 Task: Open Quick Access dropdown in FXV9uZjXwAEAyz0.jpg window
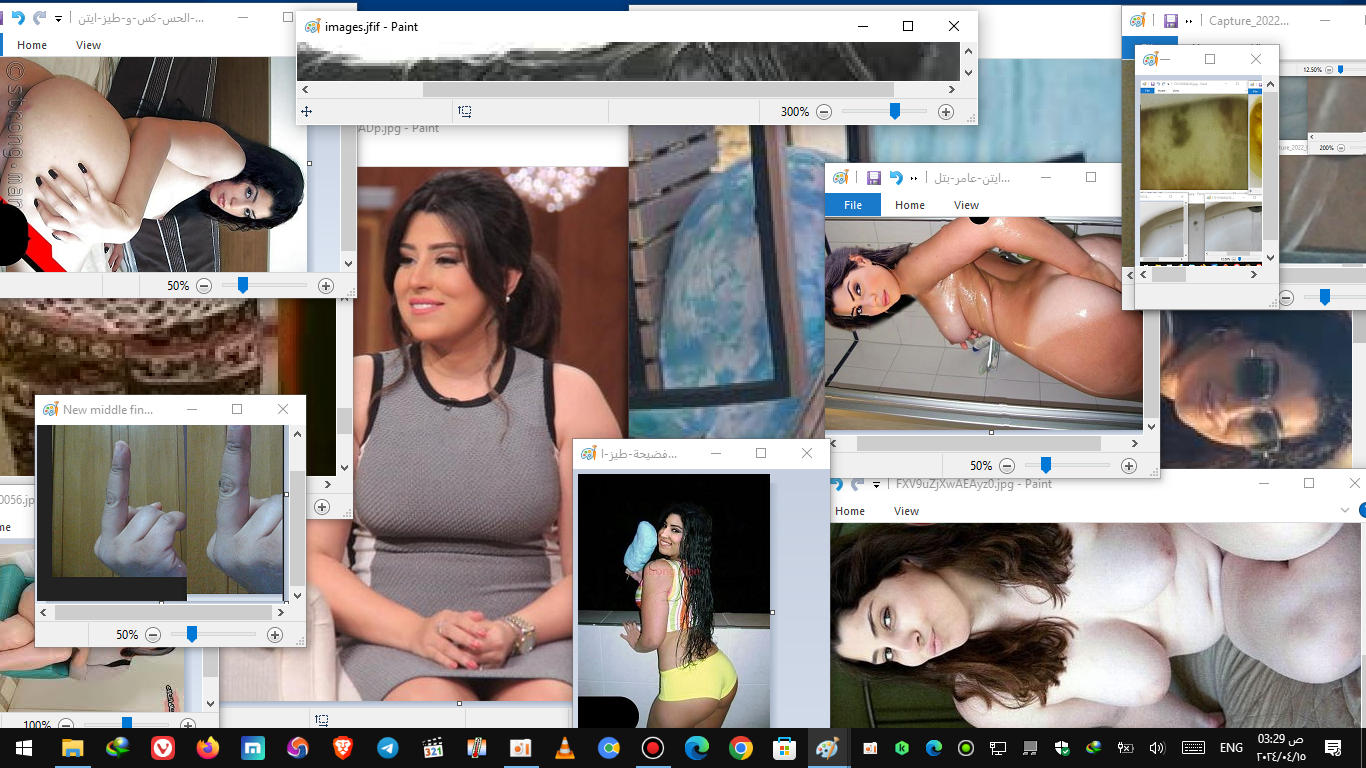877,484
